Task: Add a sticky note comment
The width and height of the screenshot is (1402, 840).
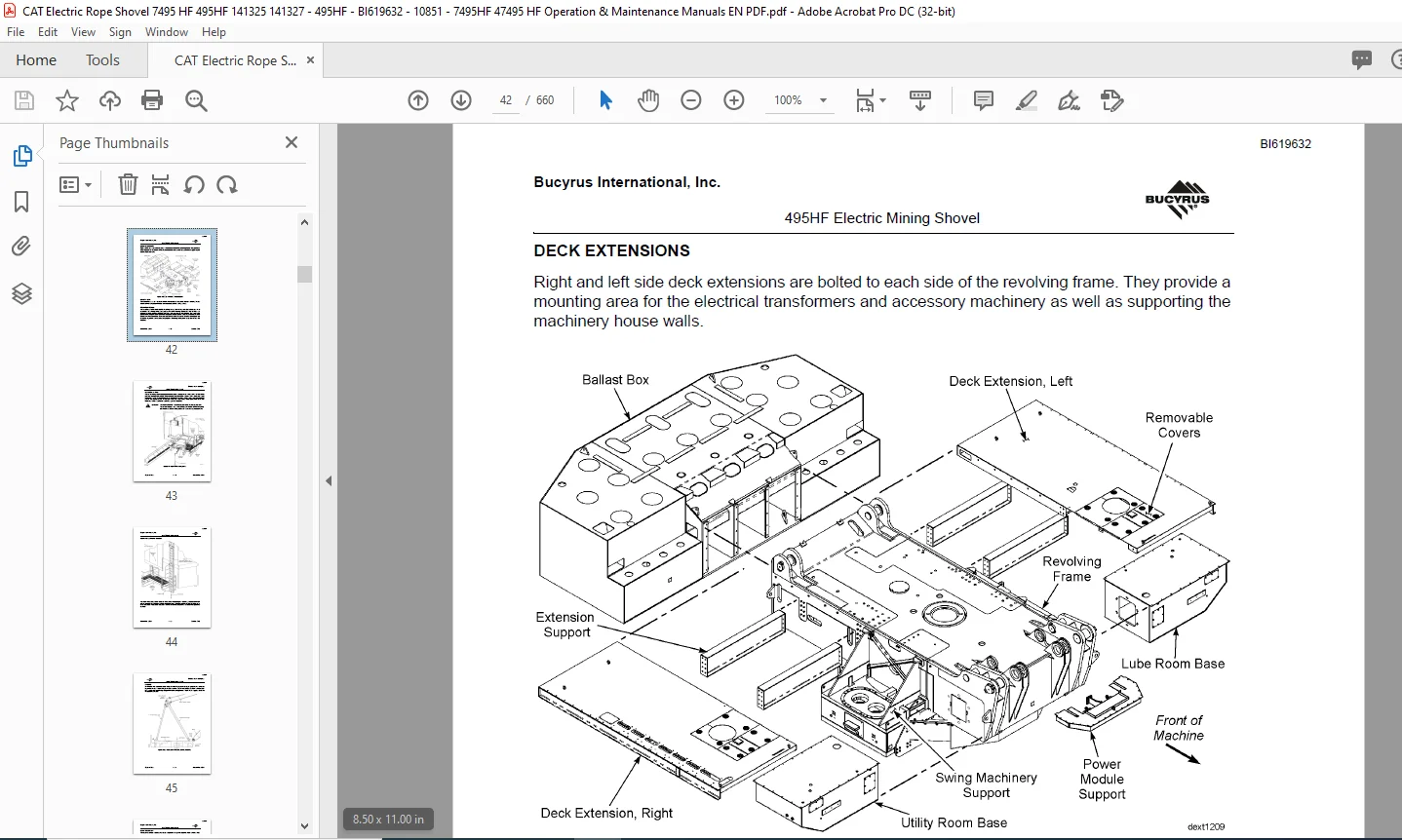Action: pyautogui.click(x=984, y=100)
